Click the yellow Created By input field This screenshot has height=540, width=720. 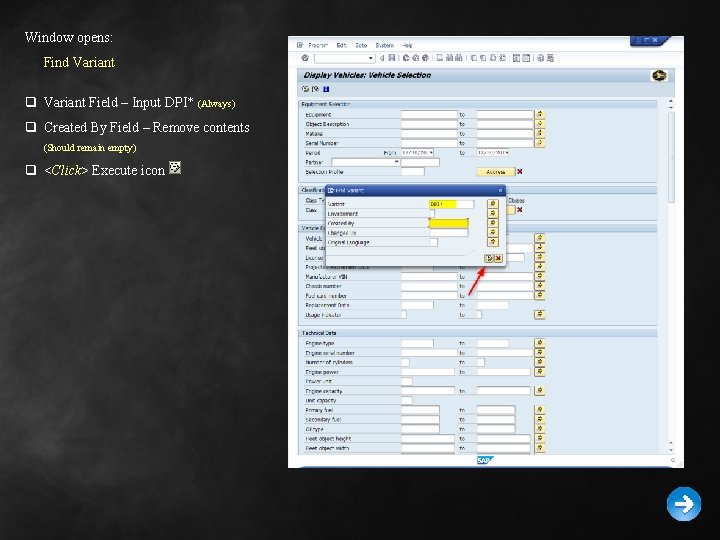pyautogui.click(x=448, y=223)
